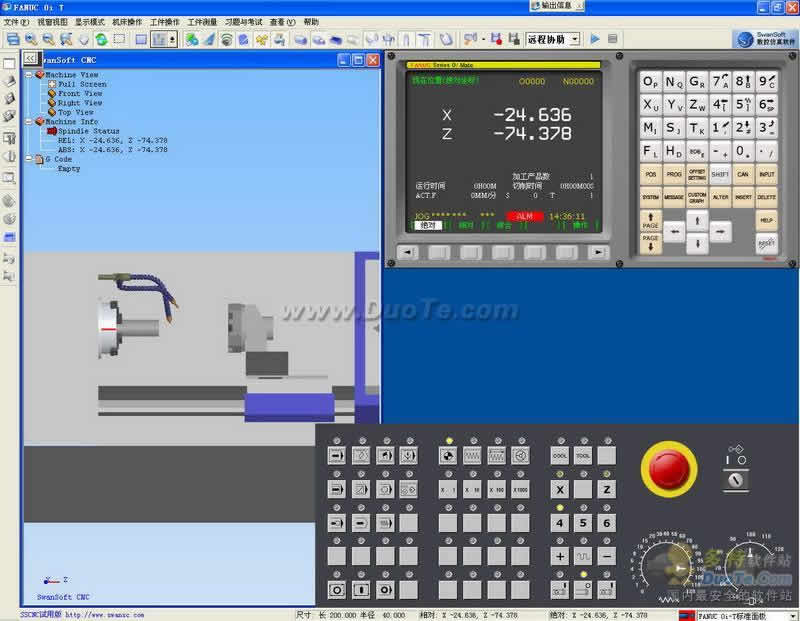800x621 pixels.
Task: Toggle the TOOL button on panel
Action: pos(583,456)
